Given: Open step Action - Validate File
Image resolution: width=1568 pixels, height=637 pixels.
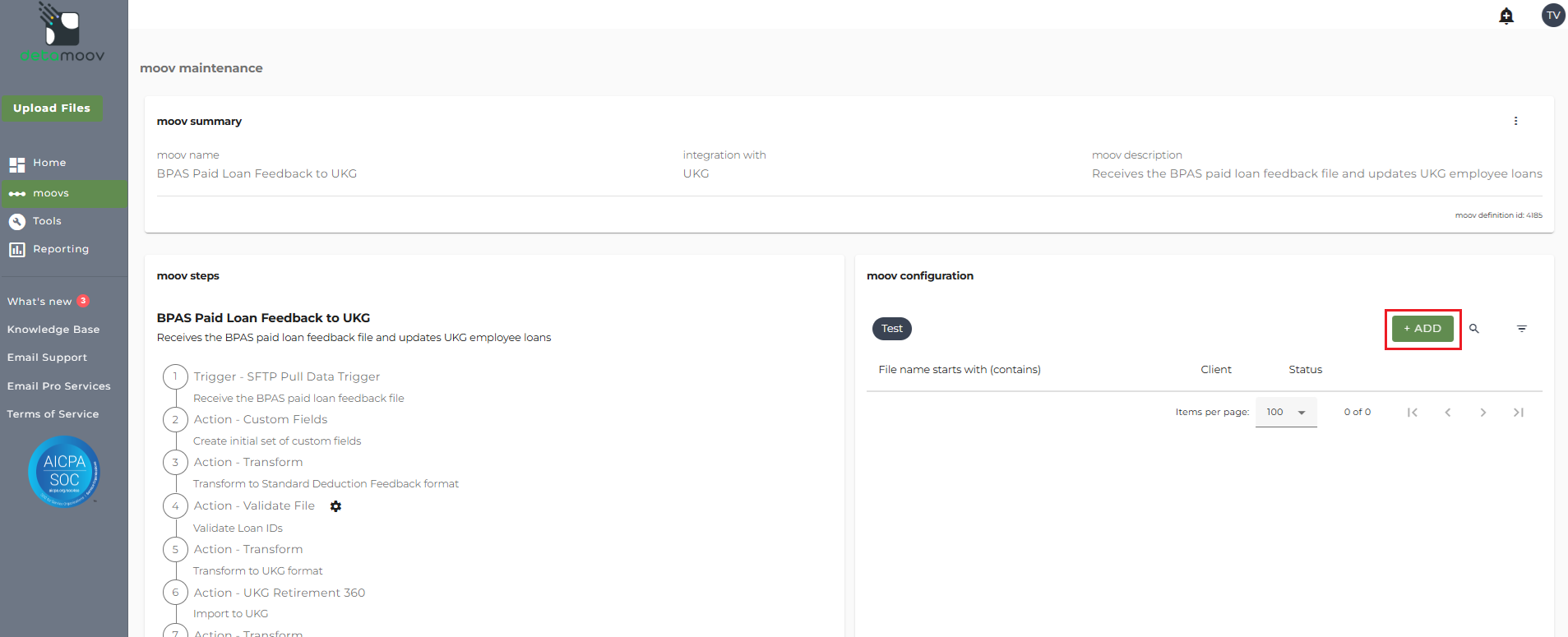Looking at the screenshot, I should [254, 505].
